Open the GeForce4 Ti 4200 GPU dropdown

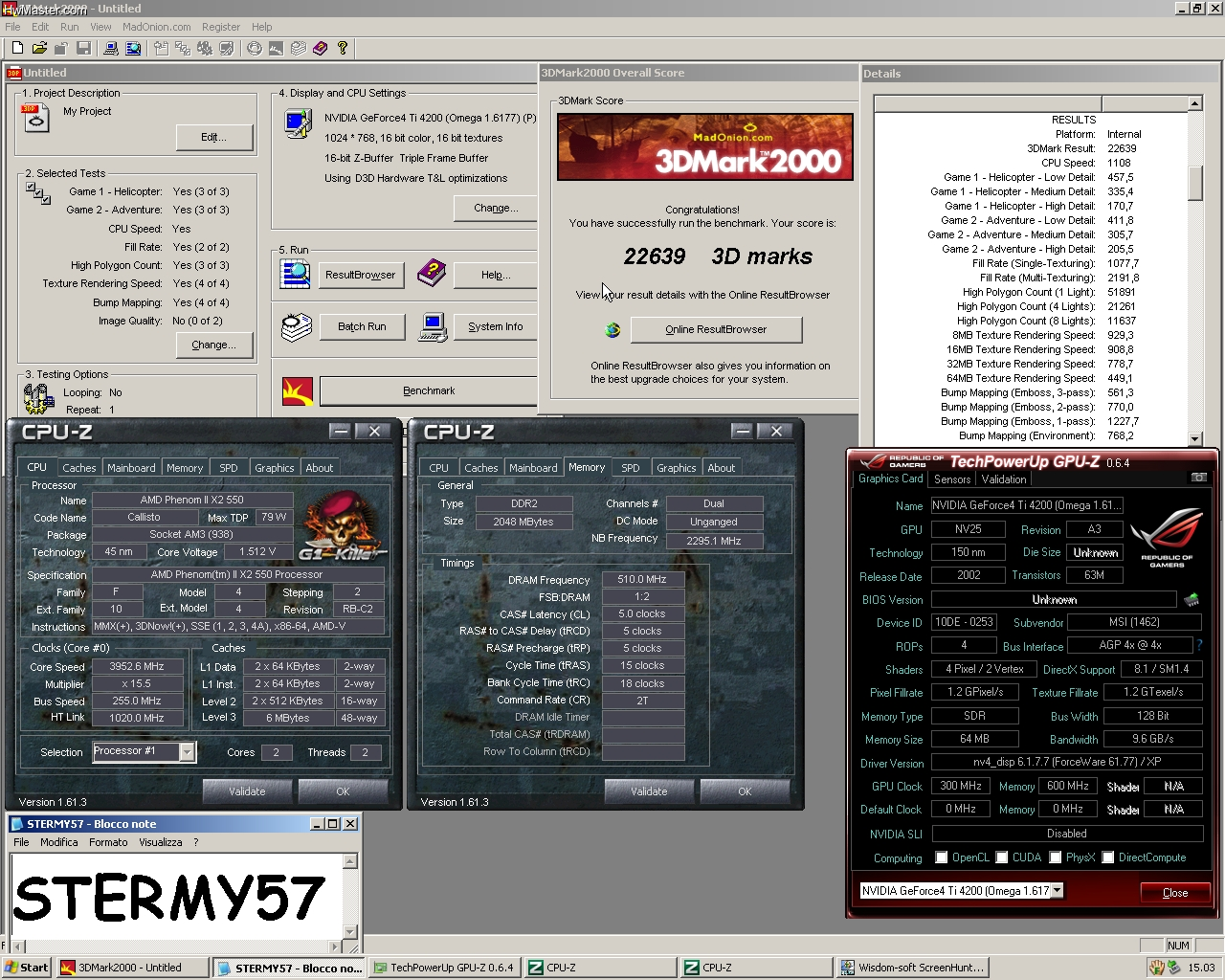pos(1058,891)
